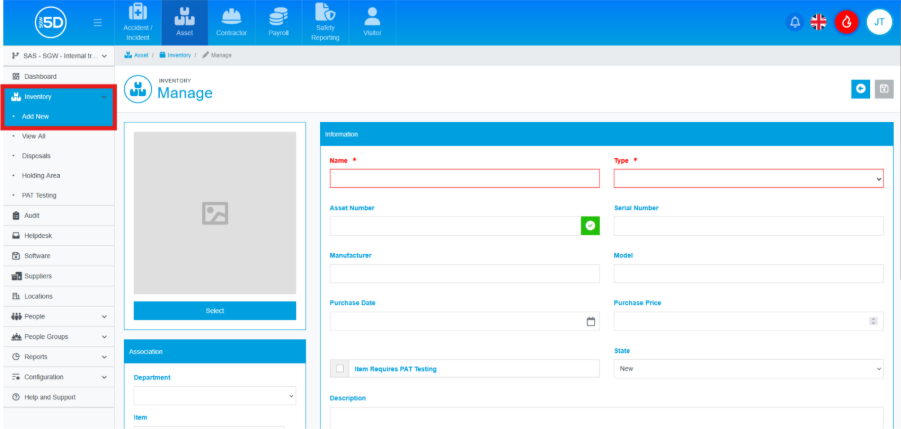
Task: Select View All in the sidebar
Action: tap(34, 136)
